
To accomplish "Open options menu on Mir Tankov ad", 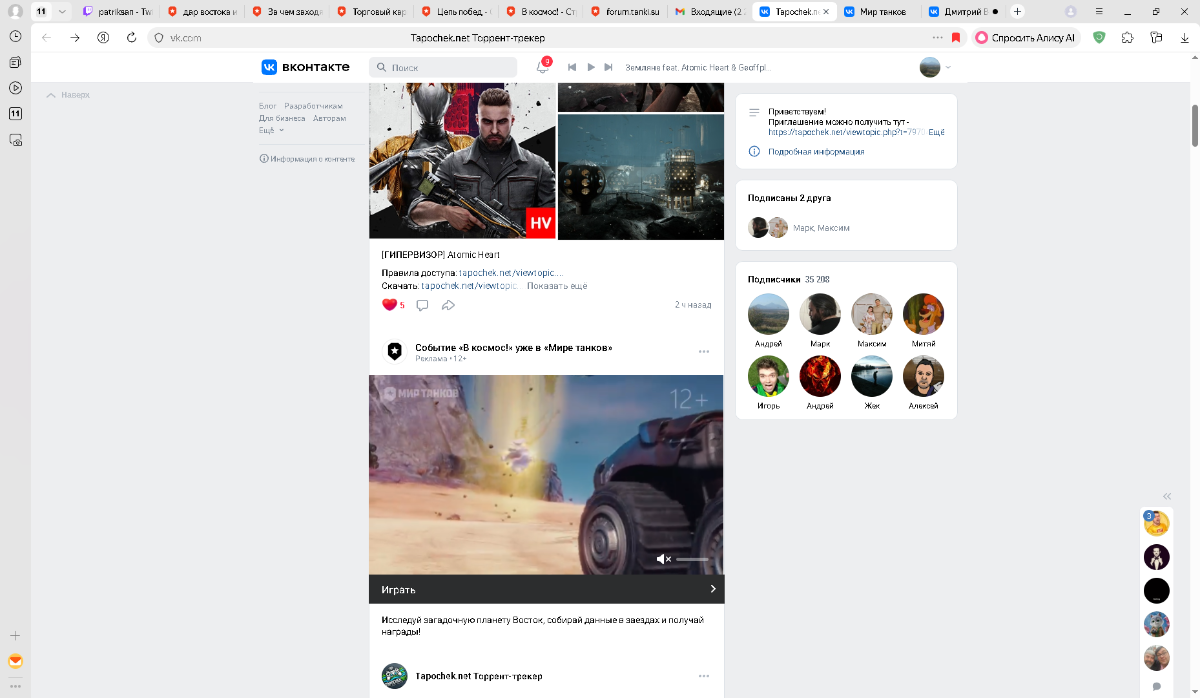I will [704, 351].
